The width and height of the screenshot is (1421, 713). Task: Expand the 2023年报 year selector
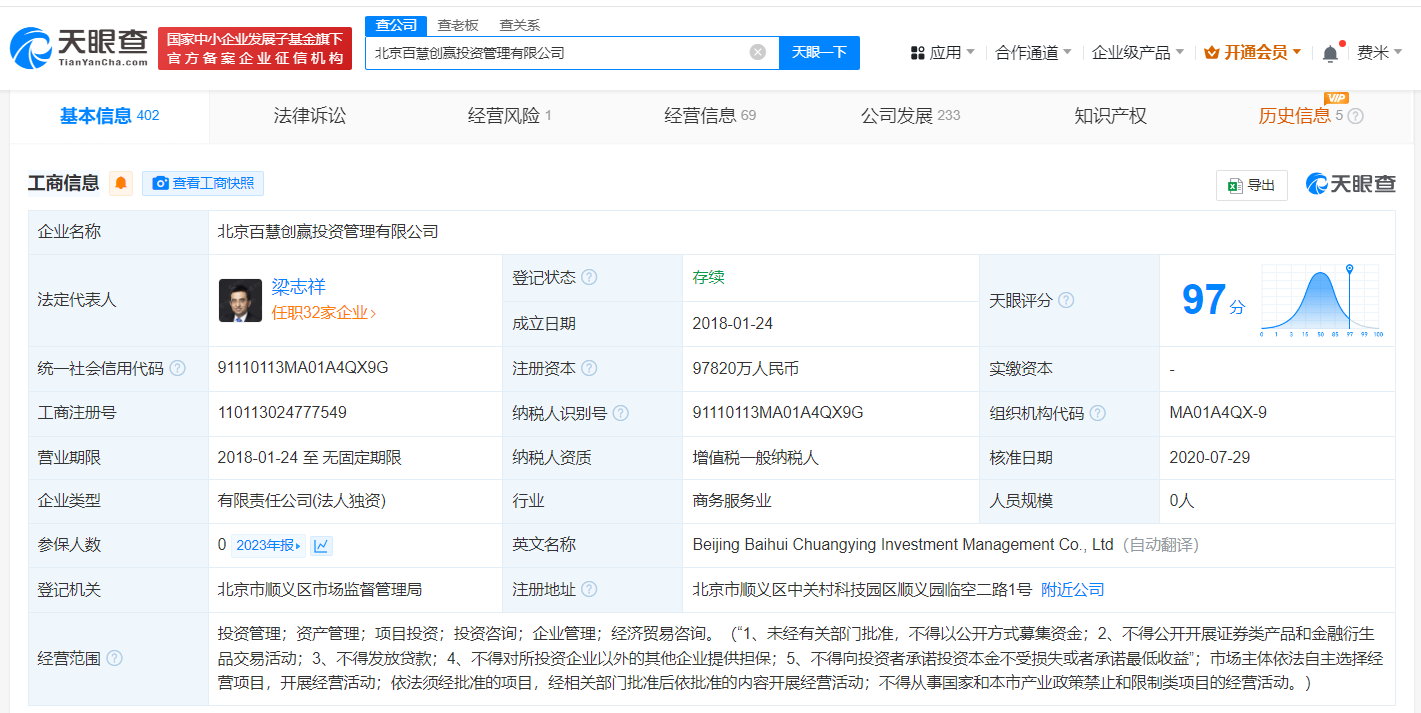tap(268, 545)
